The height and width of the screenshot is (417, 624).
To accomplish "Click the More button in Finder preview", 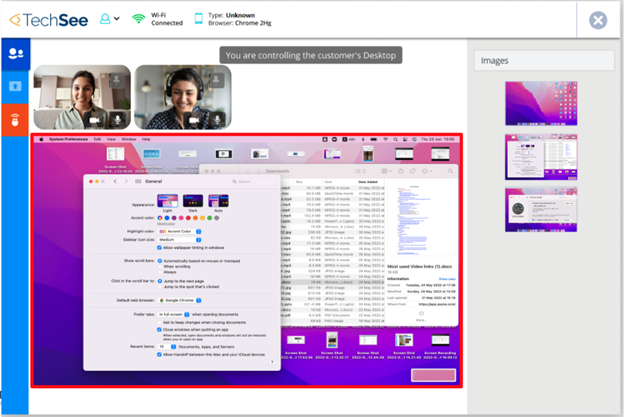I will pos(421,316).
